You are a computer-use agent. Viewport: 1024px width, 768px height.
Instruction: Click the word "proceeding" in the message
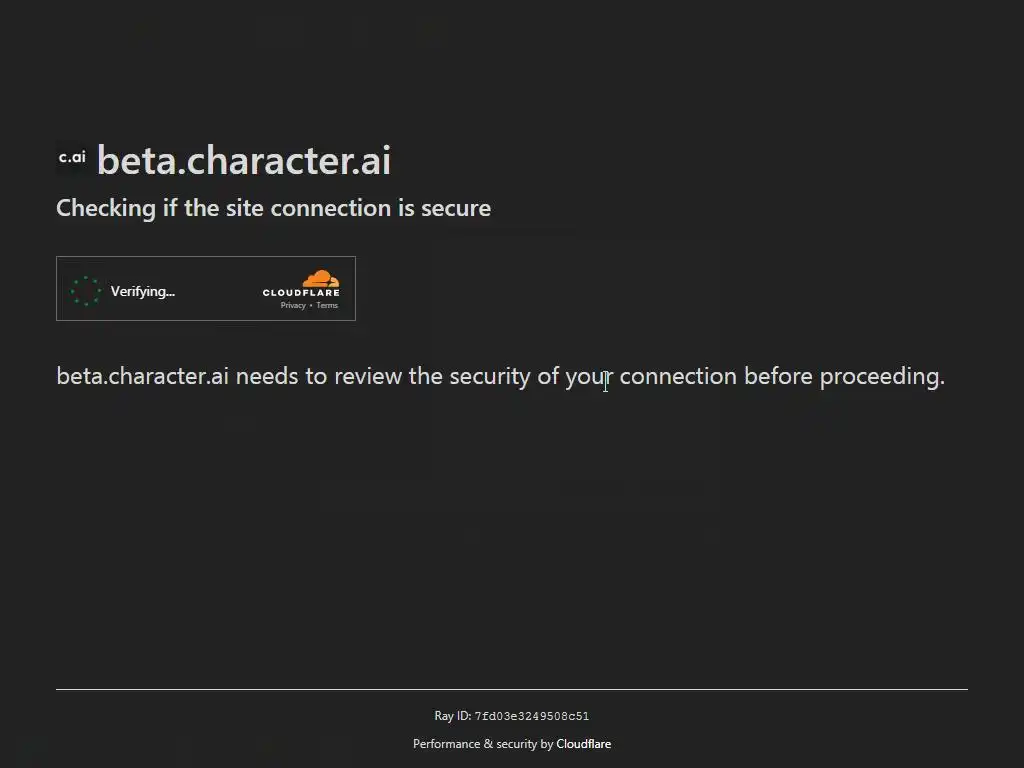coord(880,377)
